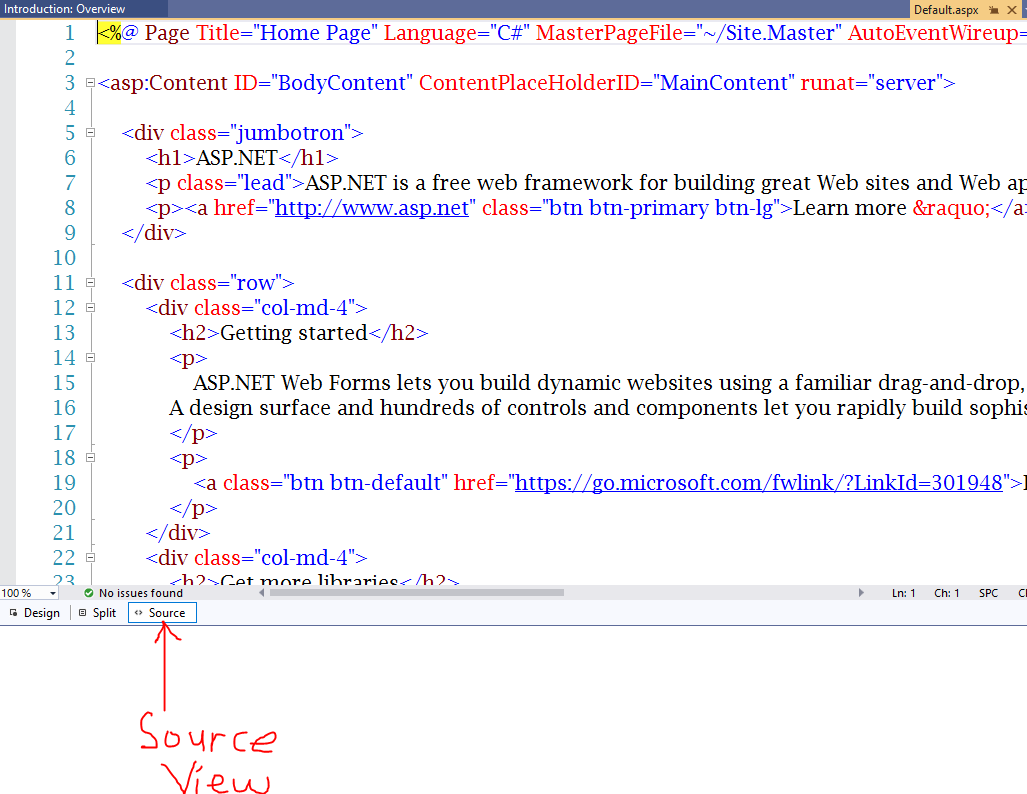The width and height of the screenshot is (1027, 794).
Task: Collapse the paragraph tag on line 18
Action: [90, 457]
